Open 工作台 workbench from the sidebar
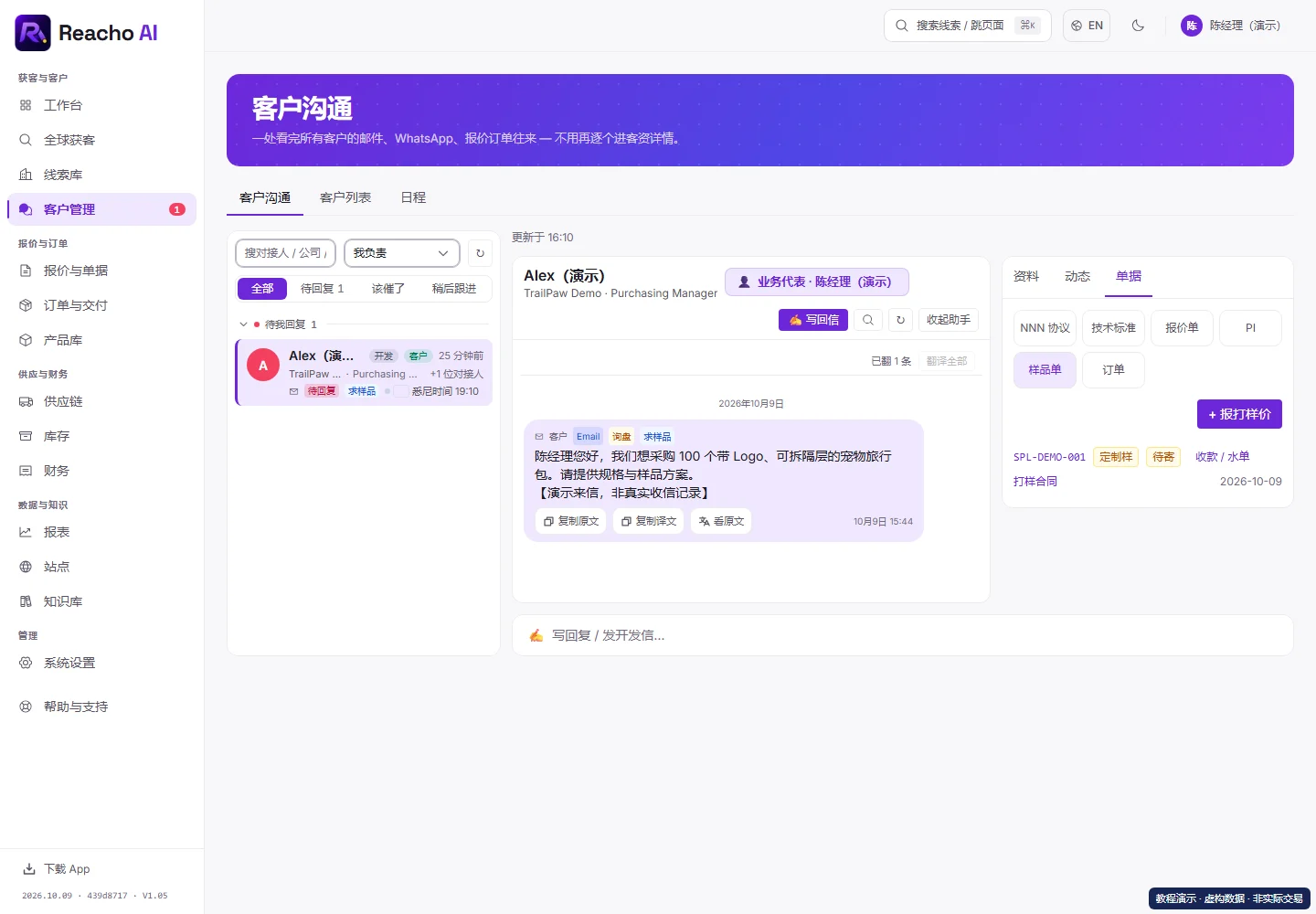Screen dimensions: 1316x914 101,105
